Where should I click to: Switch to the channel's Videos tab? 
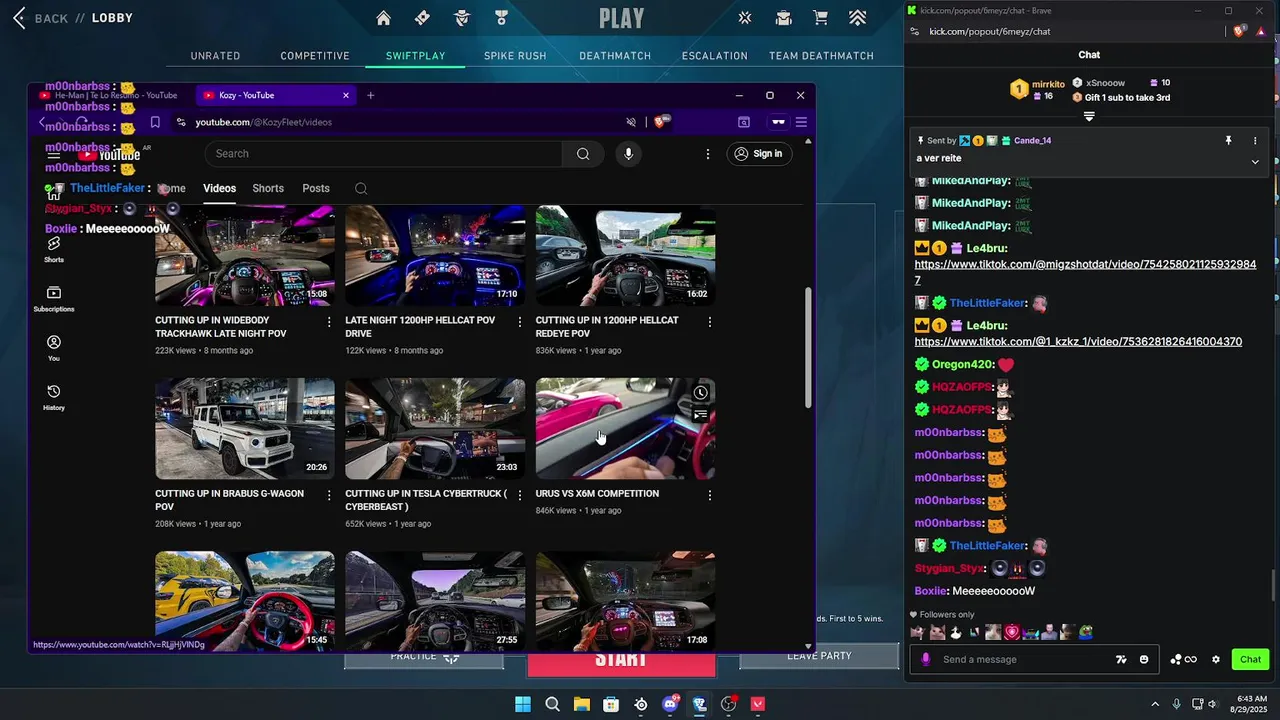[x=219, y=188]
